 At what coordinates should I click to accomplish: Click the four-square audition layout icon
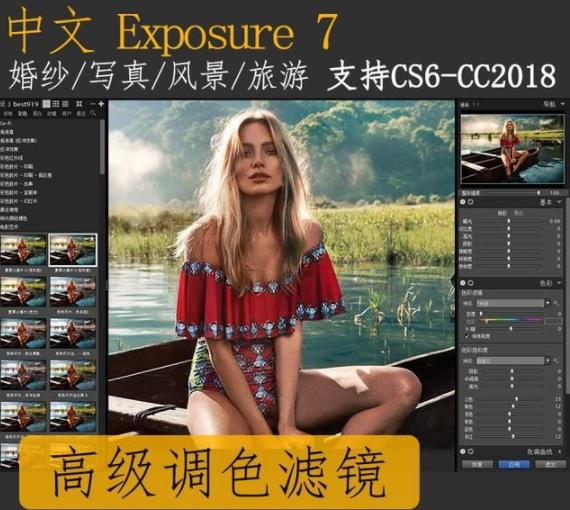pos(79,104)
